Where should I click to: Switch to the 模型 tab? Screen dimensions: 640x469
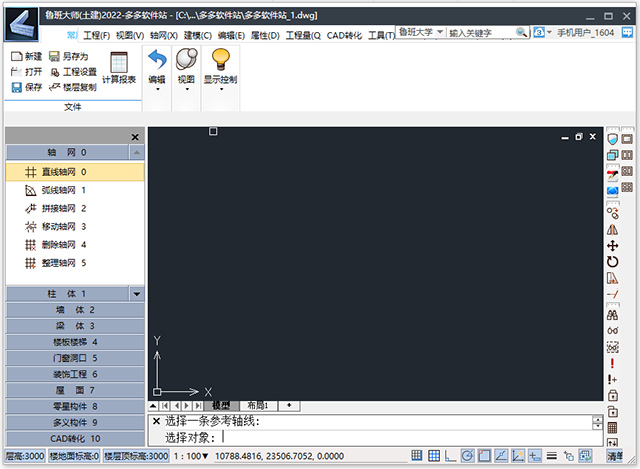pos(221,405)
